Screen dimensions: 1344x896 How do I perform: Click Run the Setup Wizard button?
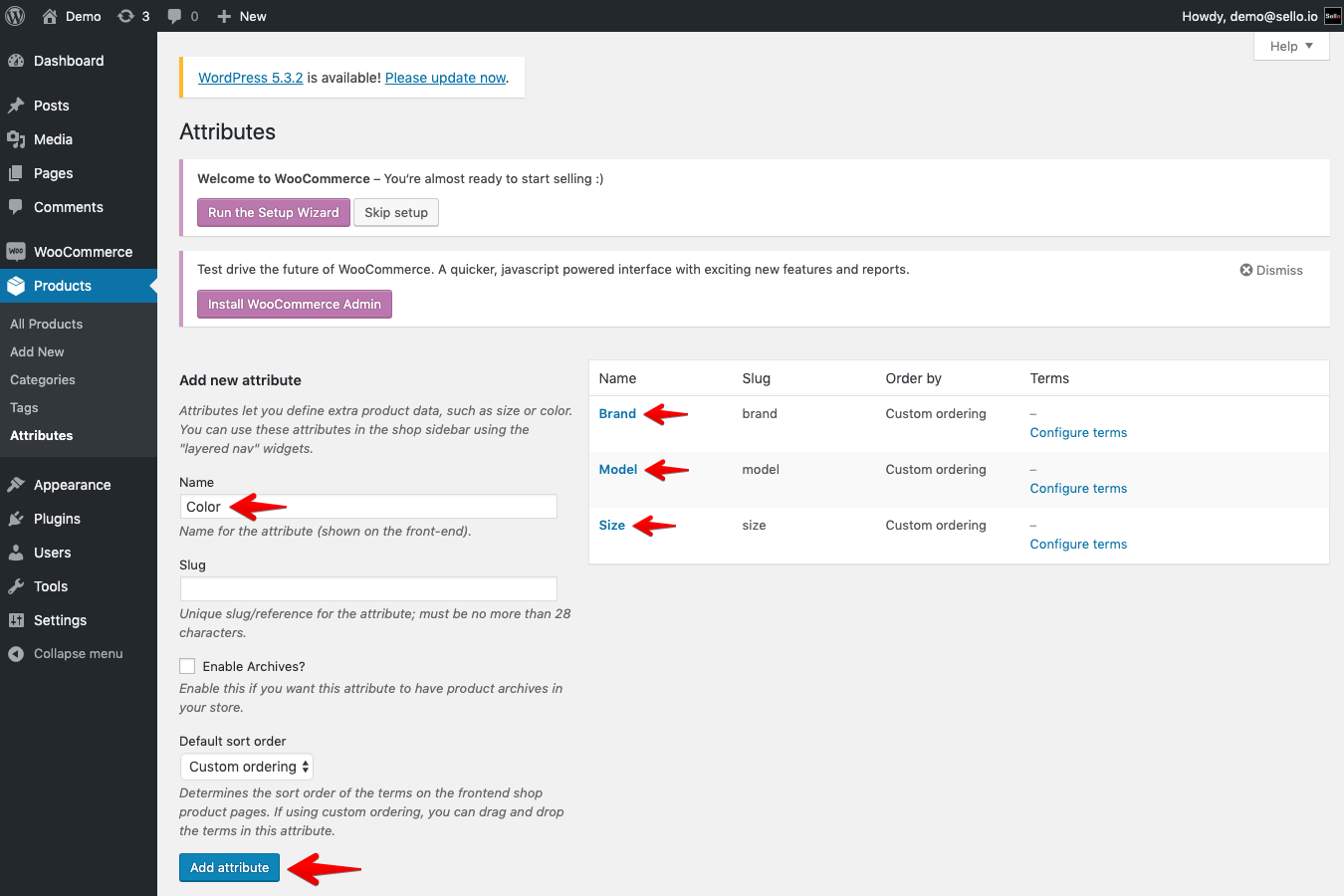274,212
